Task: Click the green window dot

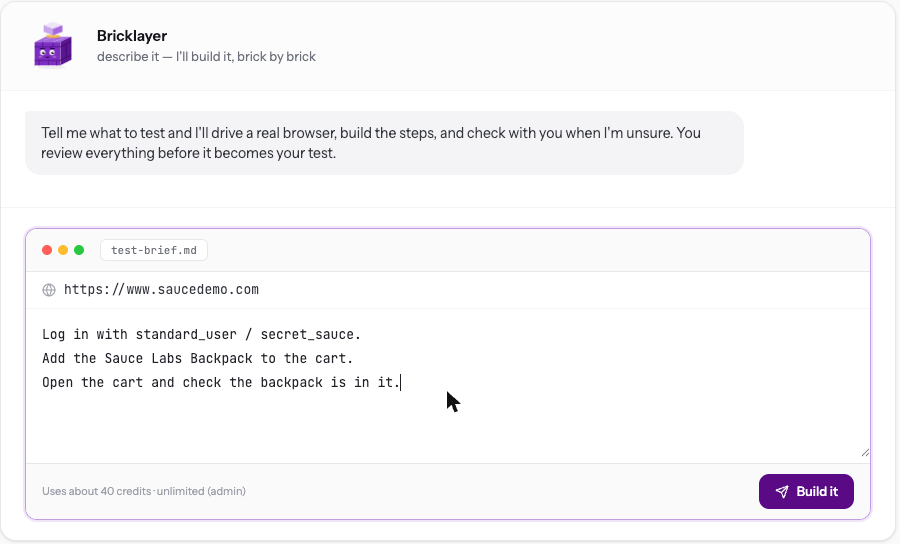Action: coord(79,250)
